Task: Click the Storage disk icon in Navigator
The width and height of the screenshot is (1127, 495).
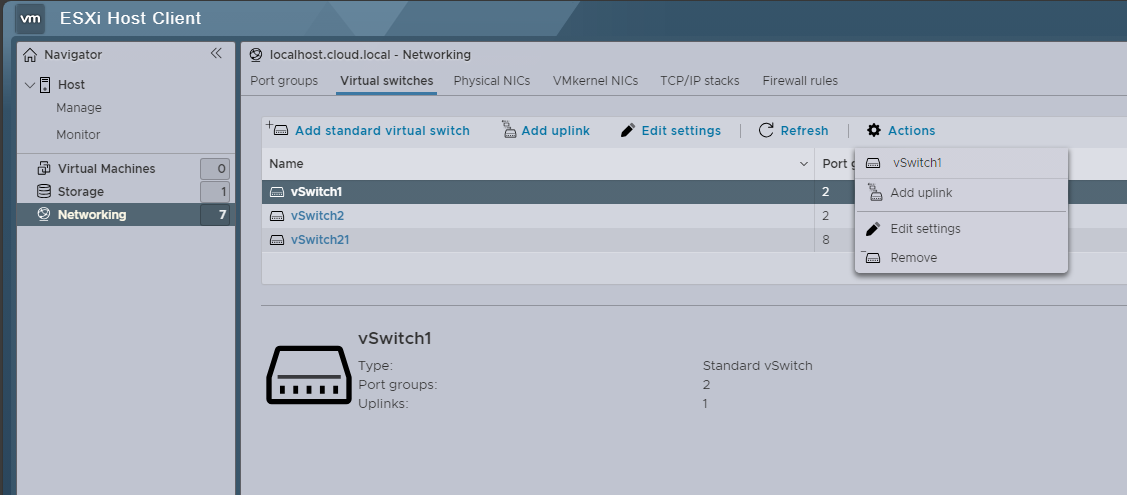Action: point(44,191)
